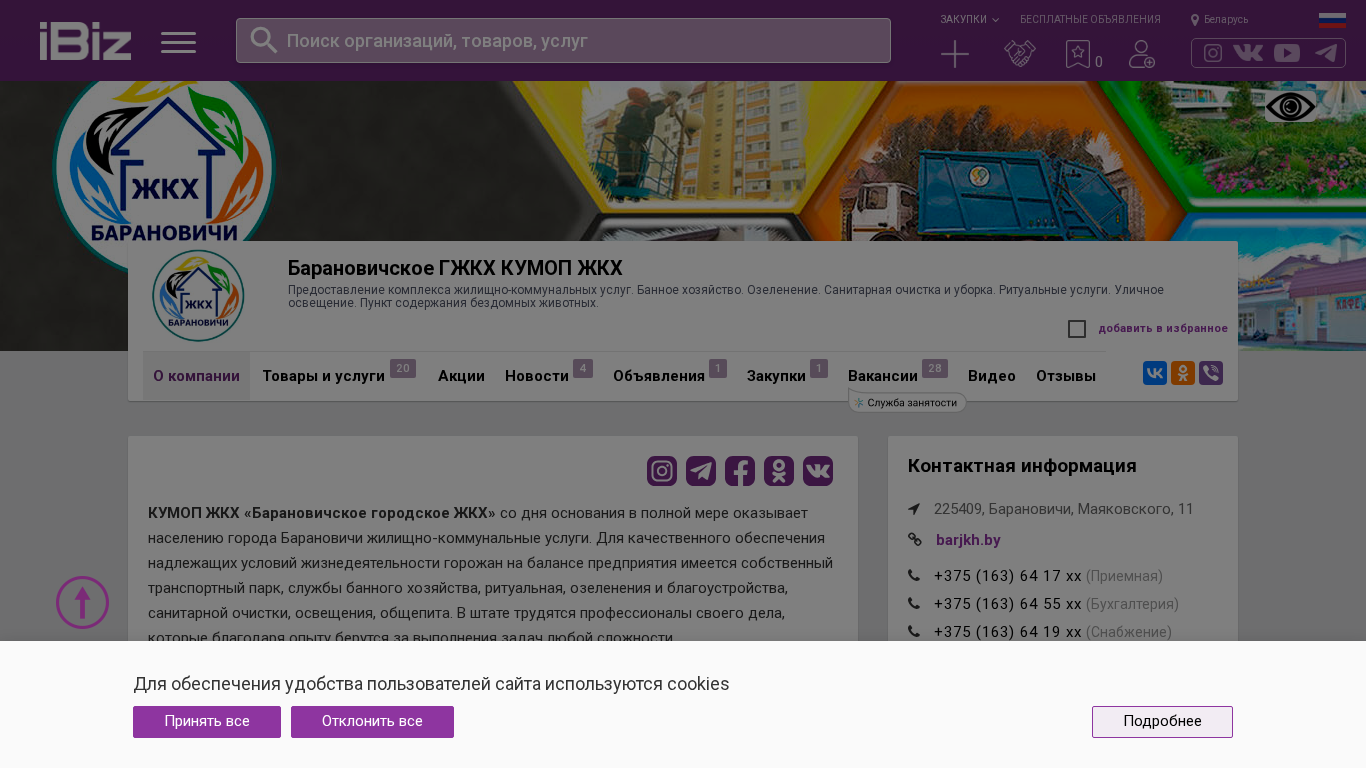This screenshot has width=1366, height=768.
Task: Click Отклонить все cookies button
Action: 372,722
